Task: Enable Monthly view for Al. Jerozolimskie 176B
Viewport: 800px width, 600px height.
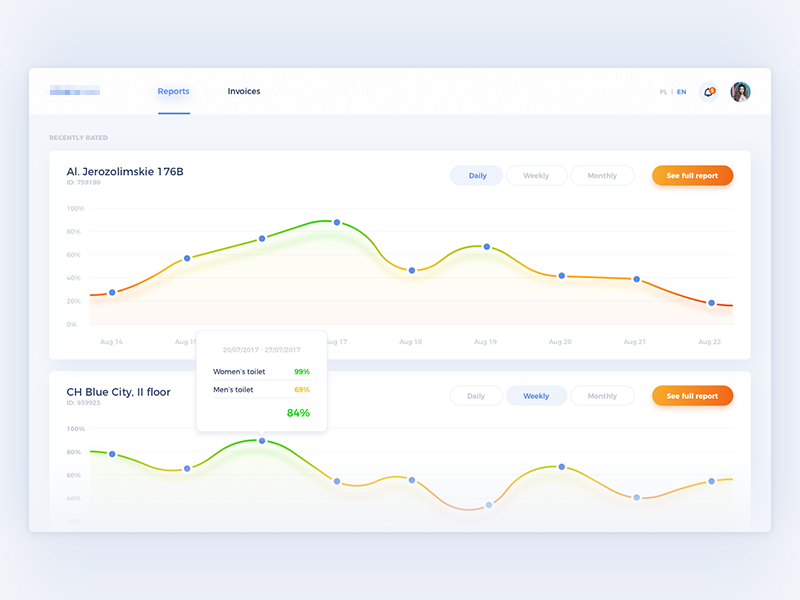Action: coord(602,175)
